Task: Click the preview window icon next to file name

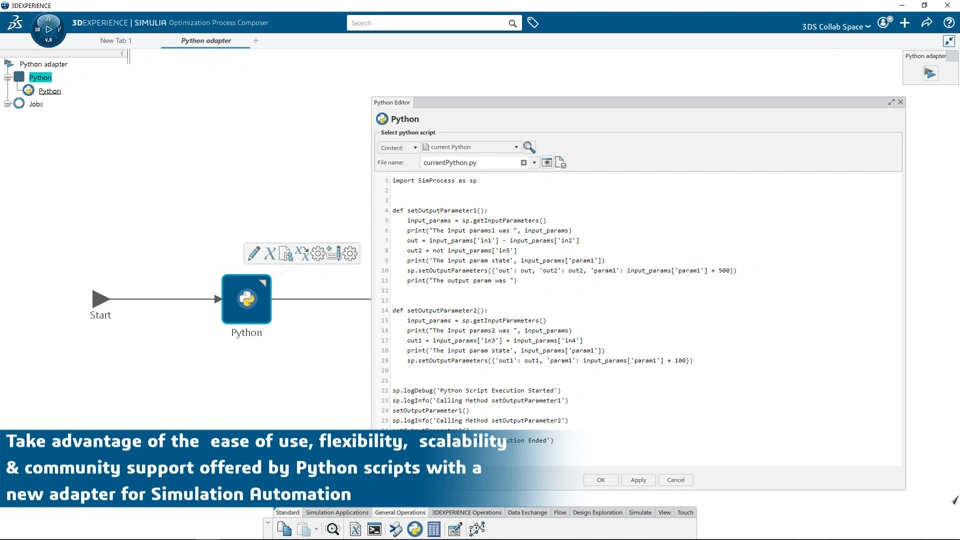Action: [x=547, y=163]
